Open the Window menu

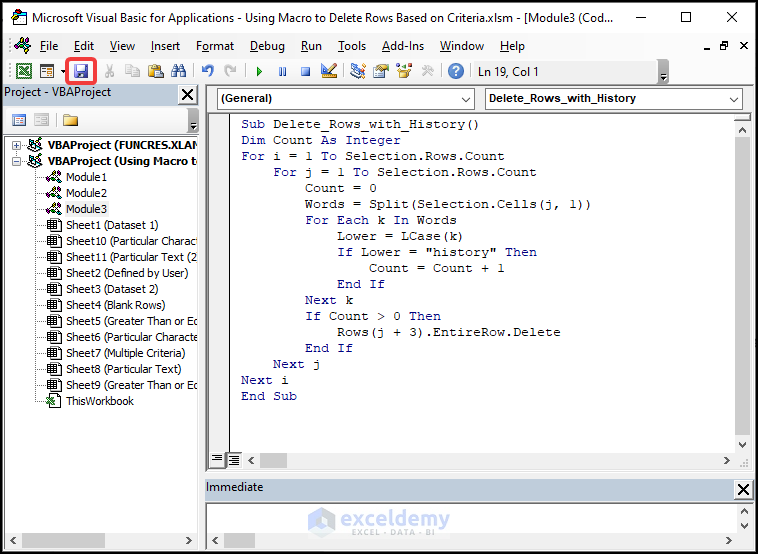pos(462,46)
